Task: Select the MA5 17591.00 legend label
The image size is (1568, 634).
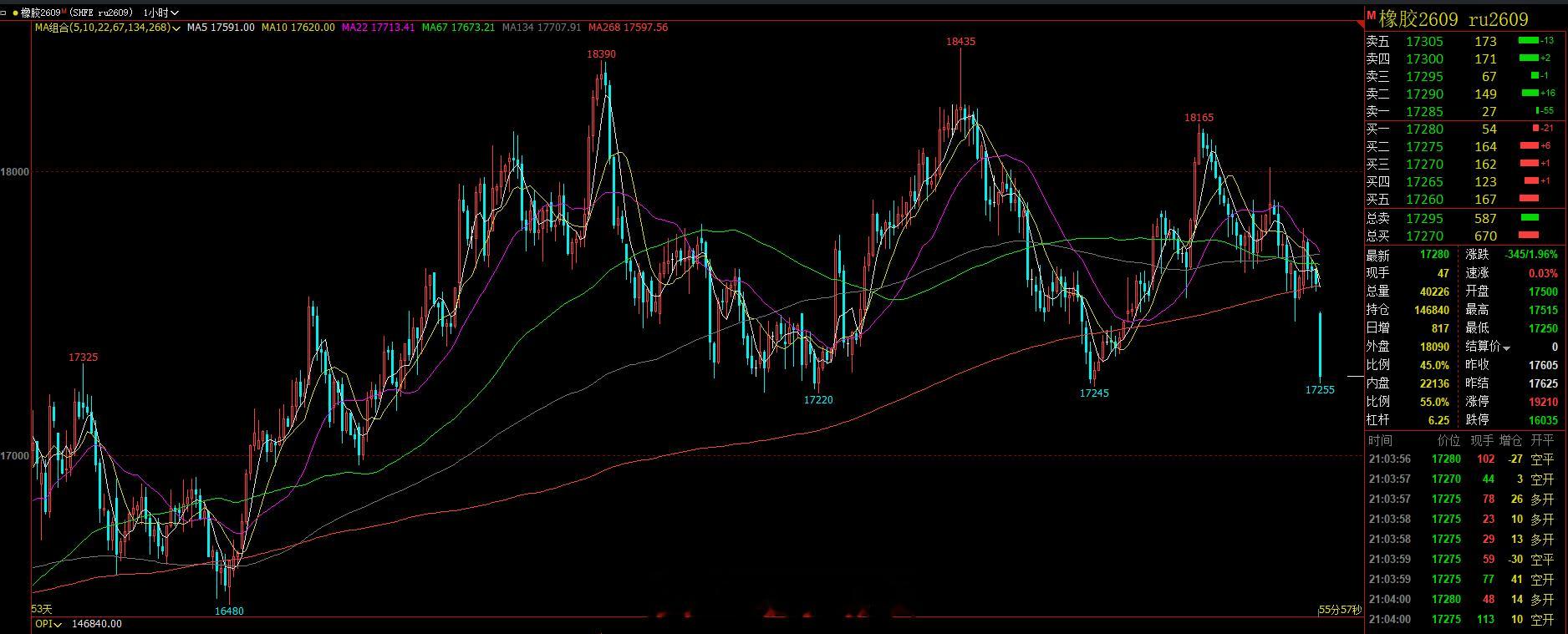Action: point(221,28)
